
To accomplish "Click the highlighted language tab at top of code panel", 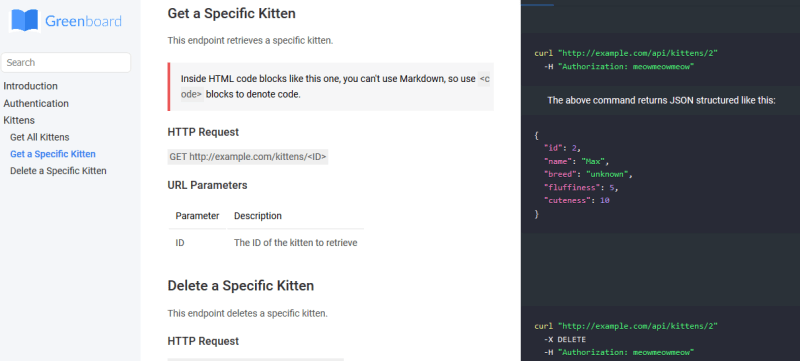I will (537, 3).
